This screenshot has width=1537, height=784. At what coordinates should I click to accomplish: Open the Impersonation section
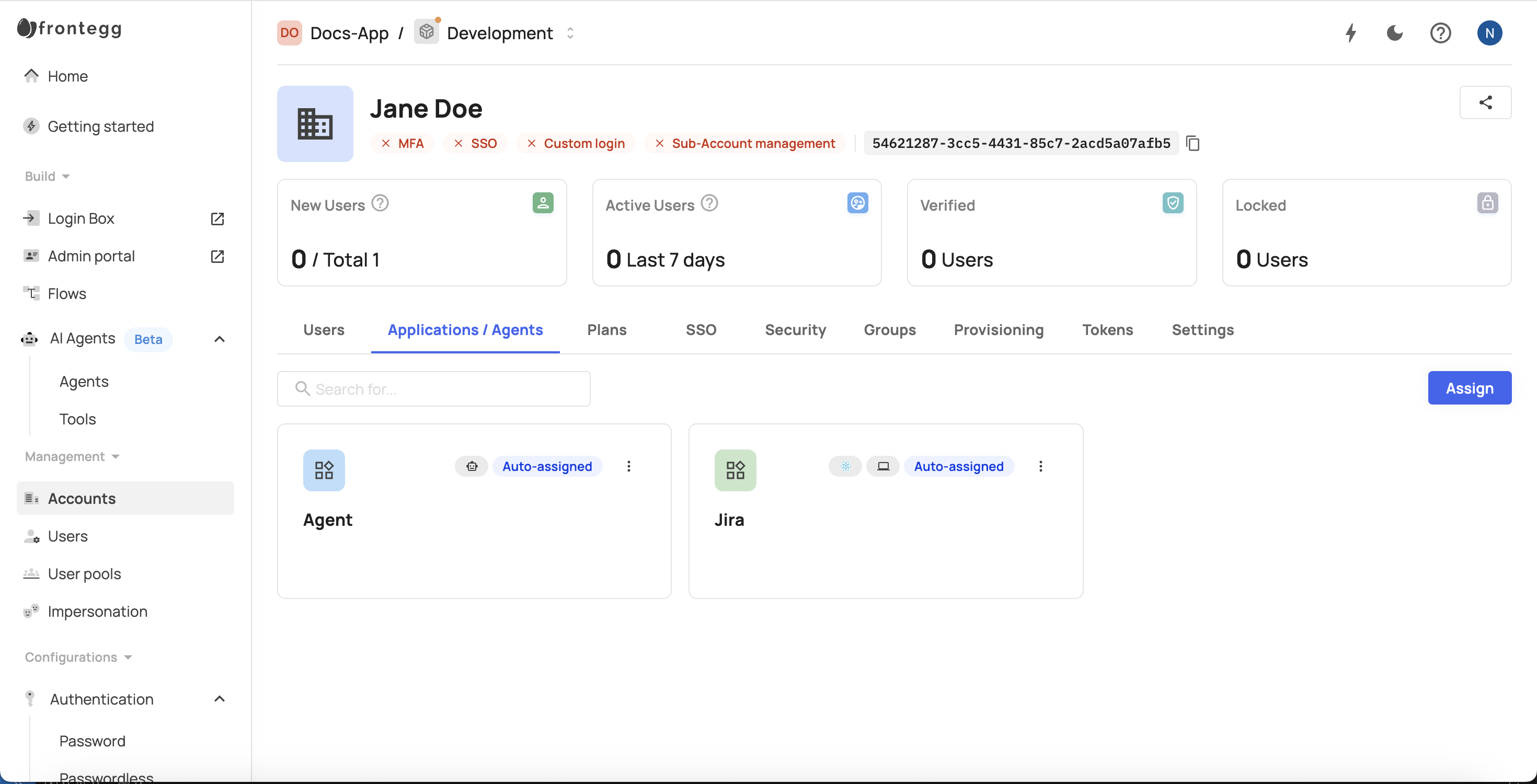97,611
